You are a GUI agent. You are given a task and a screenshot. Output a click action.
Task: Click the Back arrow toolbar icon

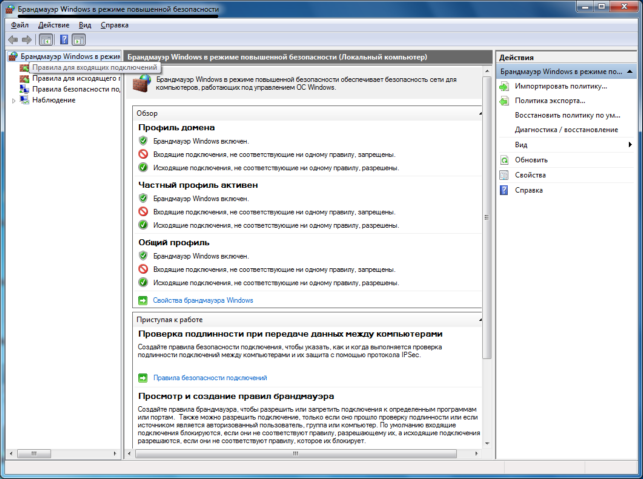13,40
